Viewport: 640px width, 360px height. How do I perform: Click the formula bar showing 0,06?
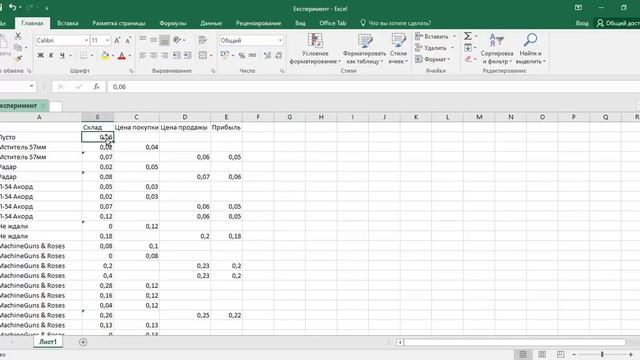(x=373, y=87)
